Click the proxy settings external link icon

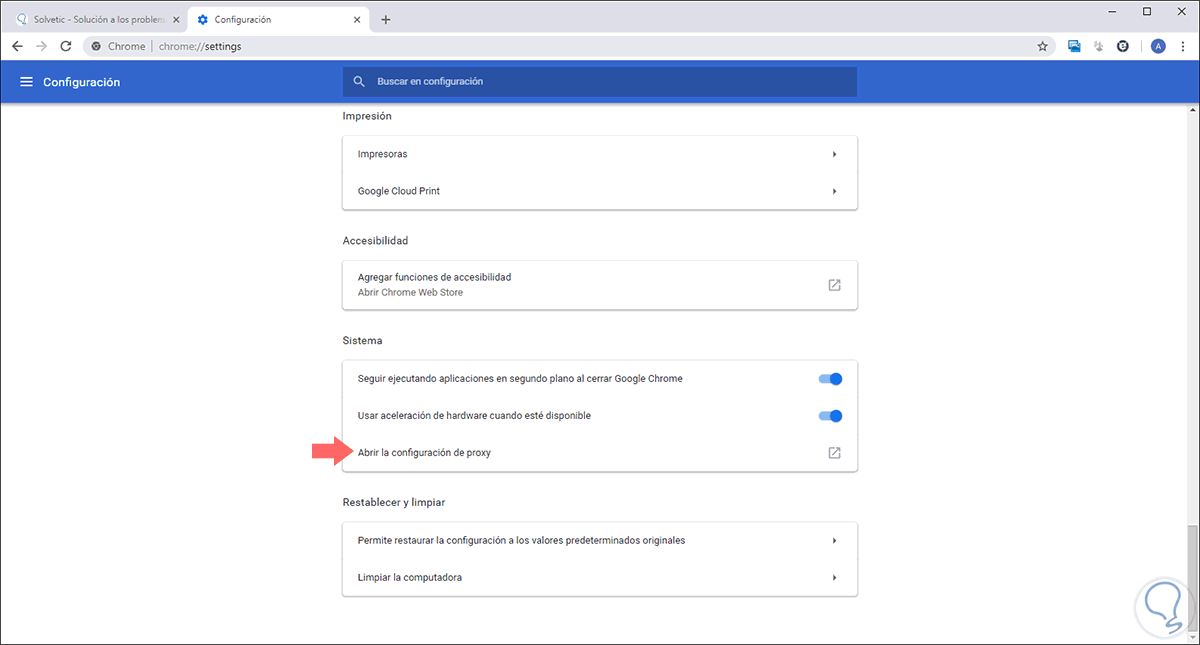pos(834,453)
